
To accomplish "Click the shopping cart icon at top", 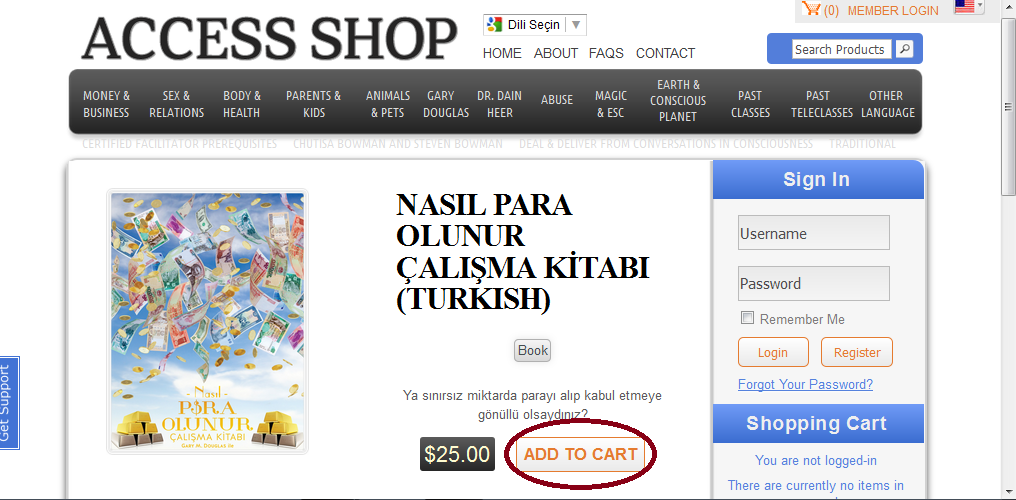I will click(811, 9).
